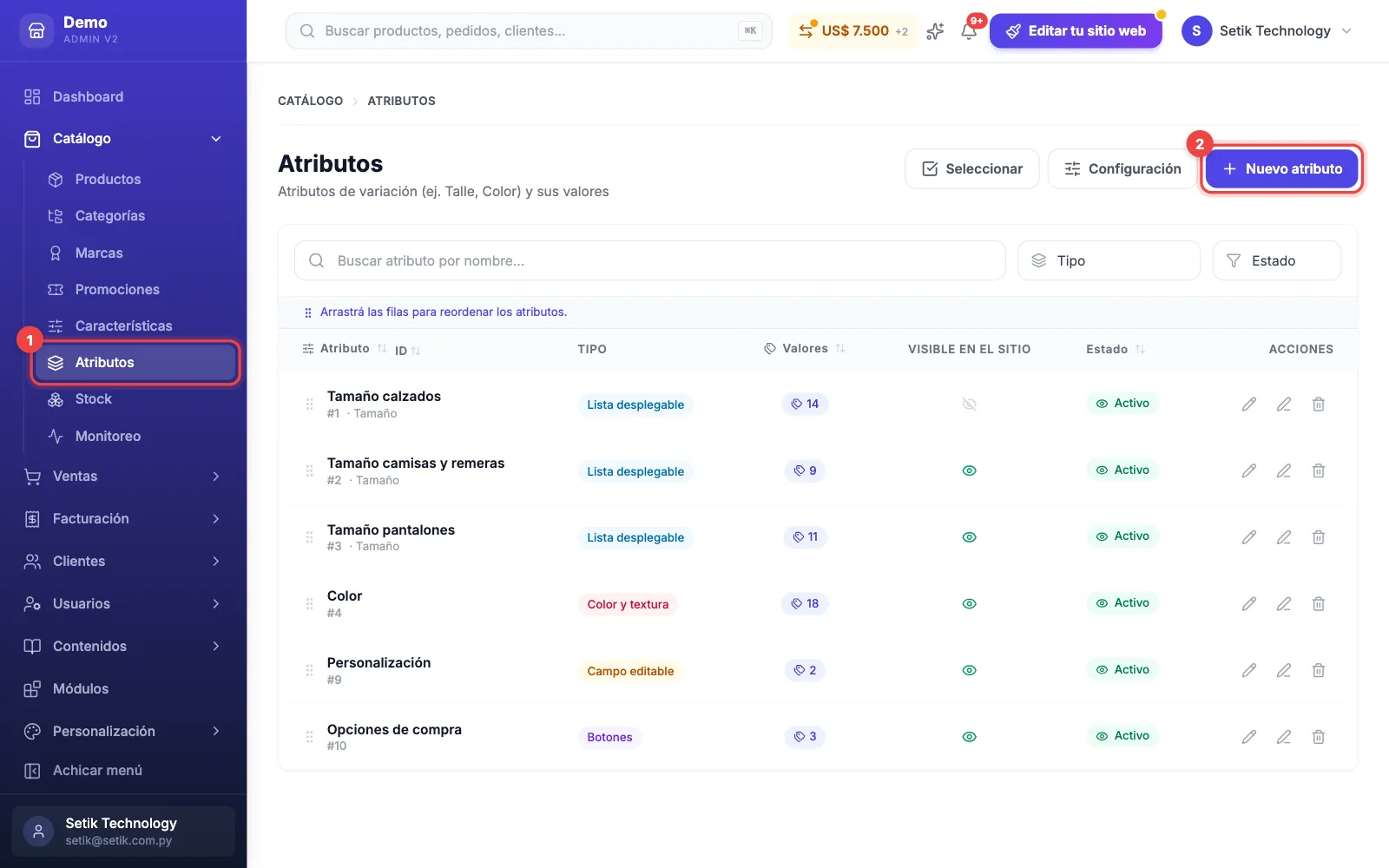Viewport: 1389px width, 868px height.
Task: Click trash icon in Color row
Action: [1318, 603]
